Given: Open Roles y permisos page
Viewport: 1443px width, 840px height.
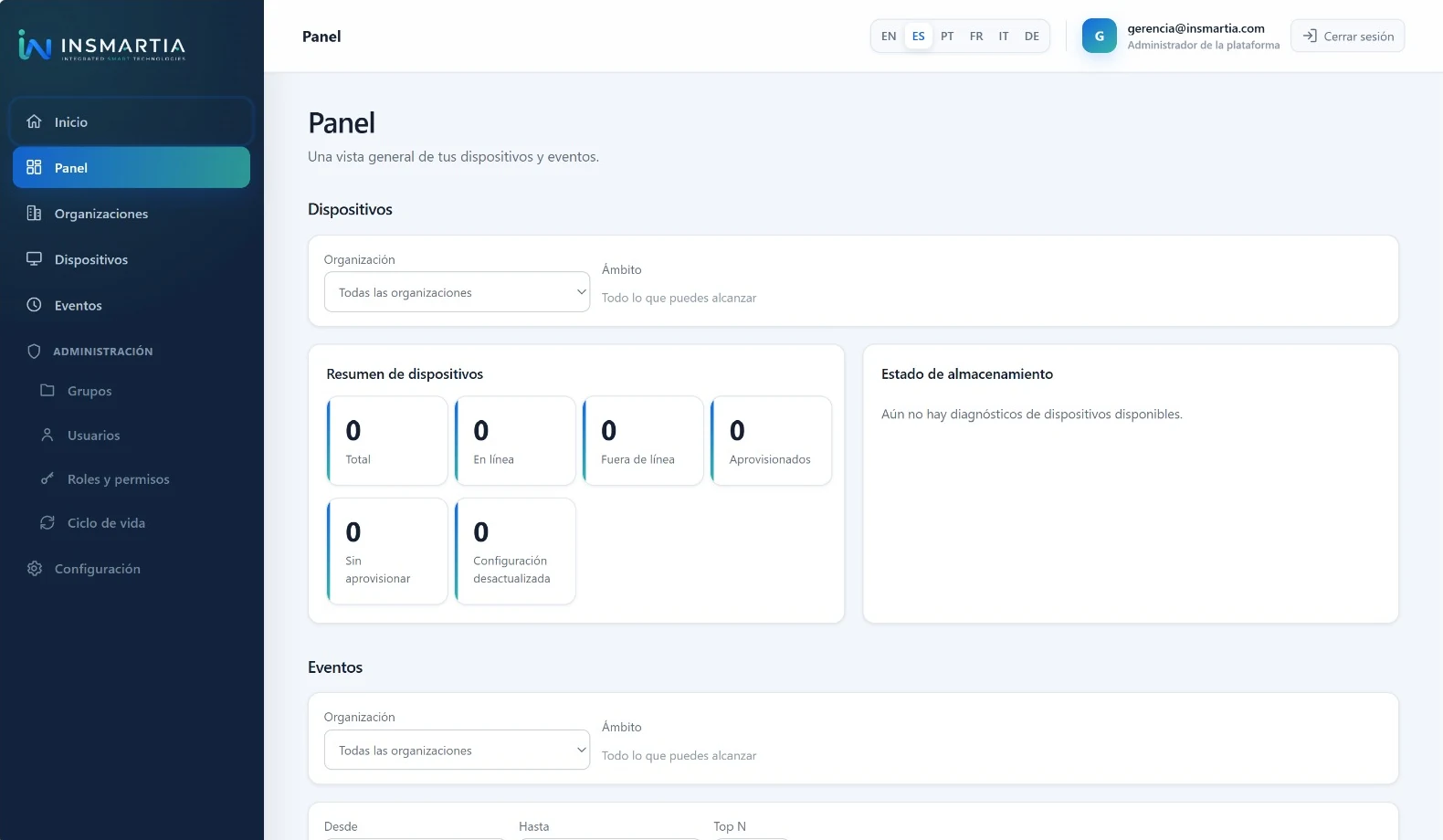Looking at the screenshot, I should pos(137,478).
